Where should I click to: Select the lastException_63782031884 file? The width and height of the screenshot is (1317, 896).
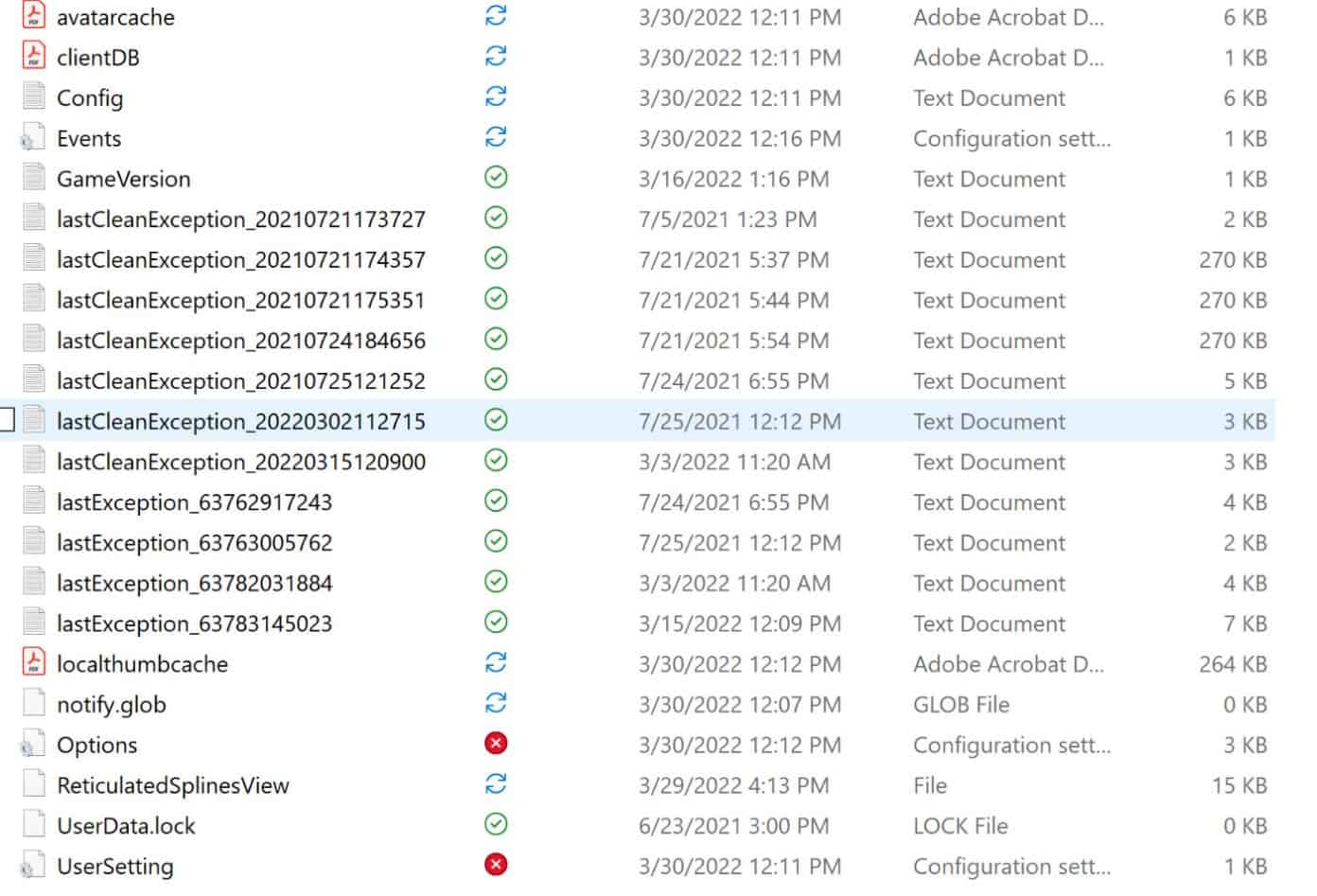point(194,584)
